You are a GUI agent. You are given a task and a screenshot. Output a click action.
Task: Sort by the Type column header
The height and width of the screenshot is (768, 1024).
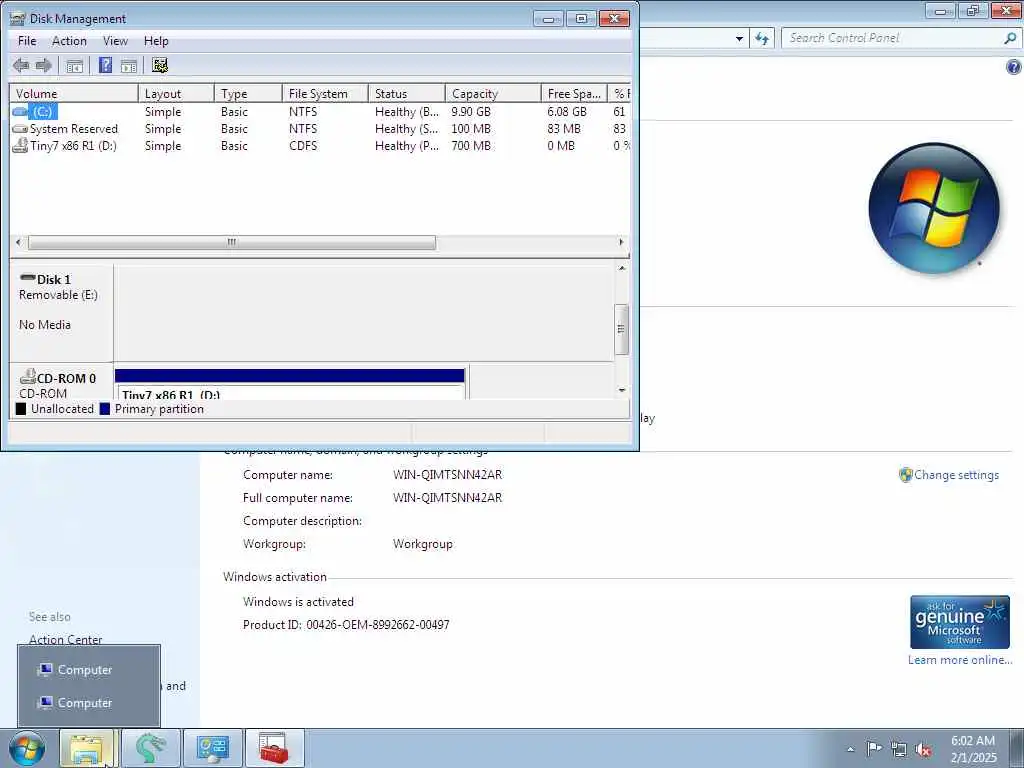point(248,93)
